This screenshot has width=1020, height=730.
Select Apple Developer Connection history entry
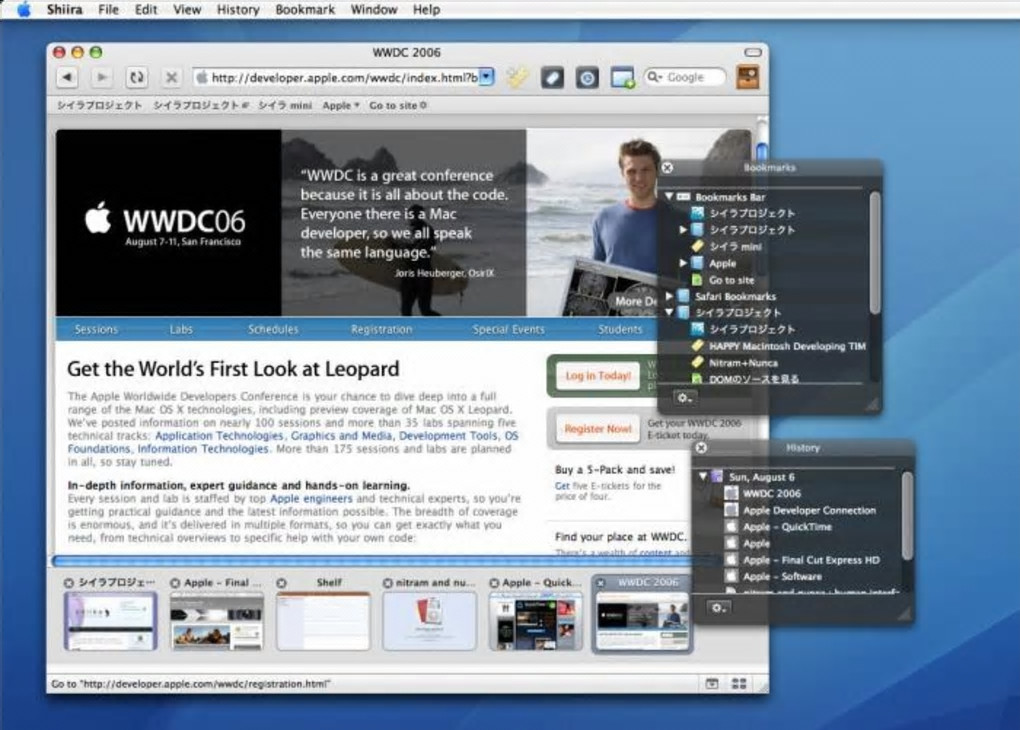click(809, 510)
